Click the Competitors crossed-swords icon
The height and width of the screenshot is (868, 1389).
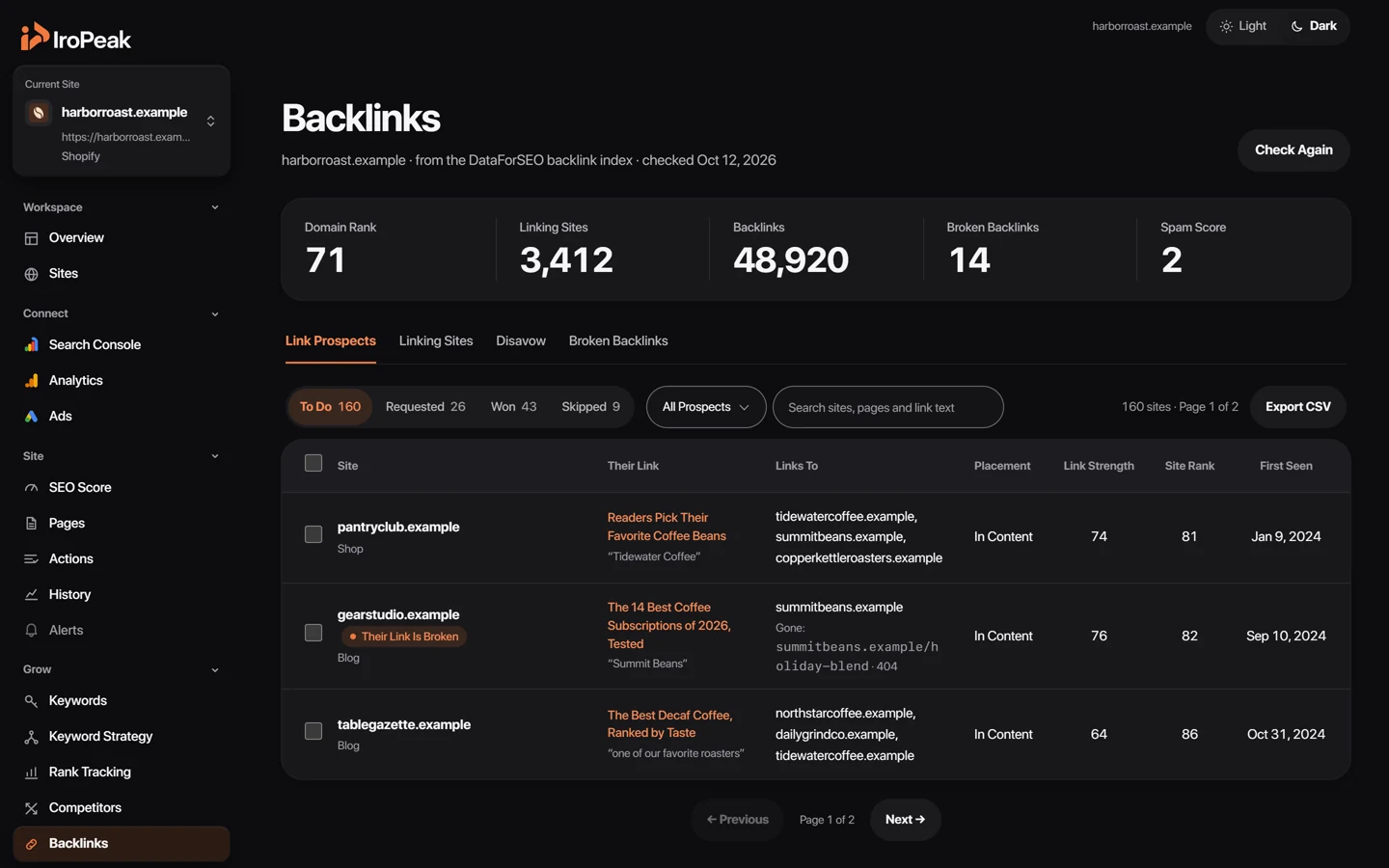(31, 808)
